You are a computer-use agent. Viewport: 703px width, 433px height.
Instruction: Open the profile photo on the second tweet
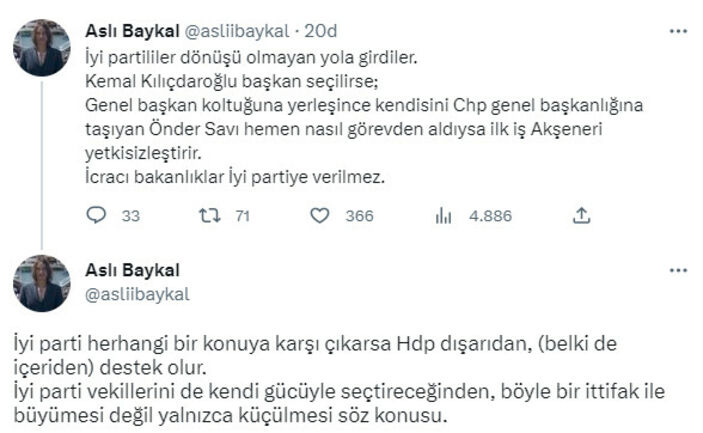(x=42, y=283)
